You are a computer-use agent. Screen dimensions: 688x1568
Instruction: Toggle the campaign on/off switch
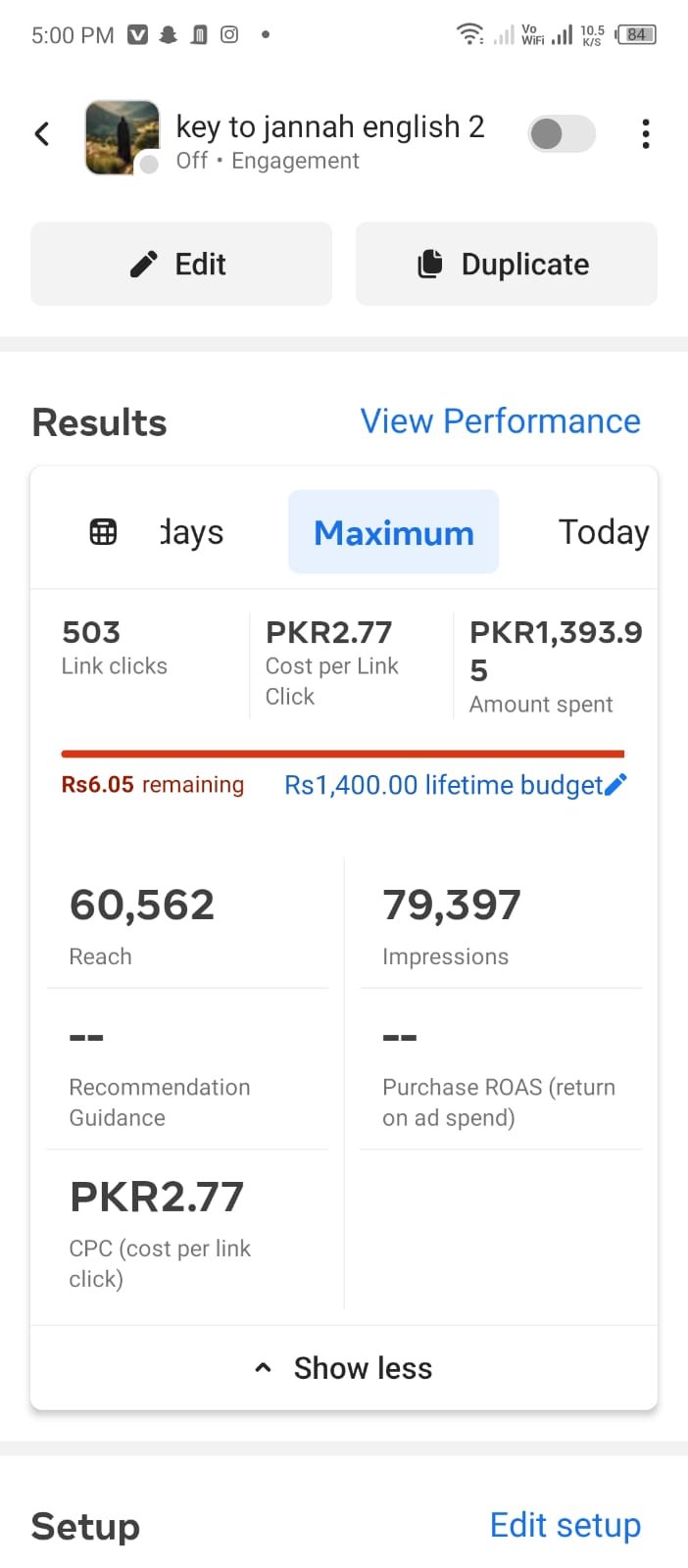pos(562,134)
